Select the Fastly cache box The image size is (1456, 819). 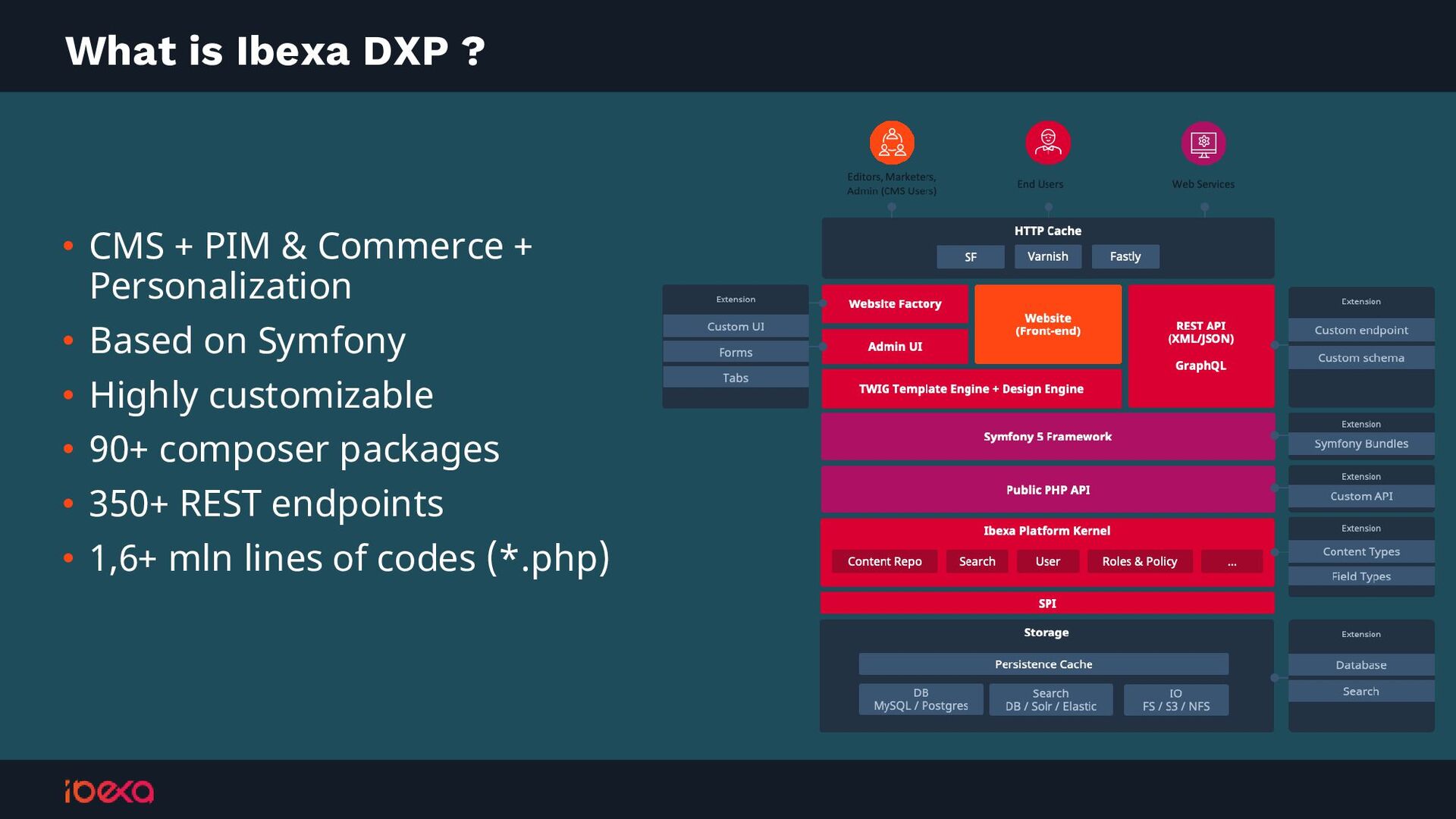point(1125,256)
